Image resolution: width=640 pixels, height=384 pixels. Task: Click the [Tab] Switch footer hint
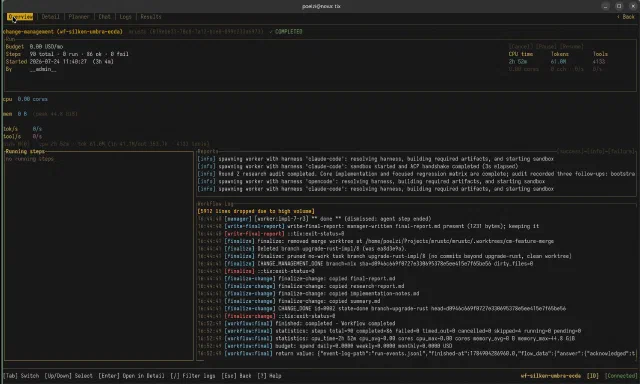(x=21, y=376)
